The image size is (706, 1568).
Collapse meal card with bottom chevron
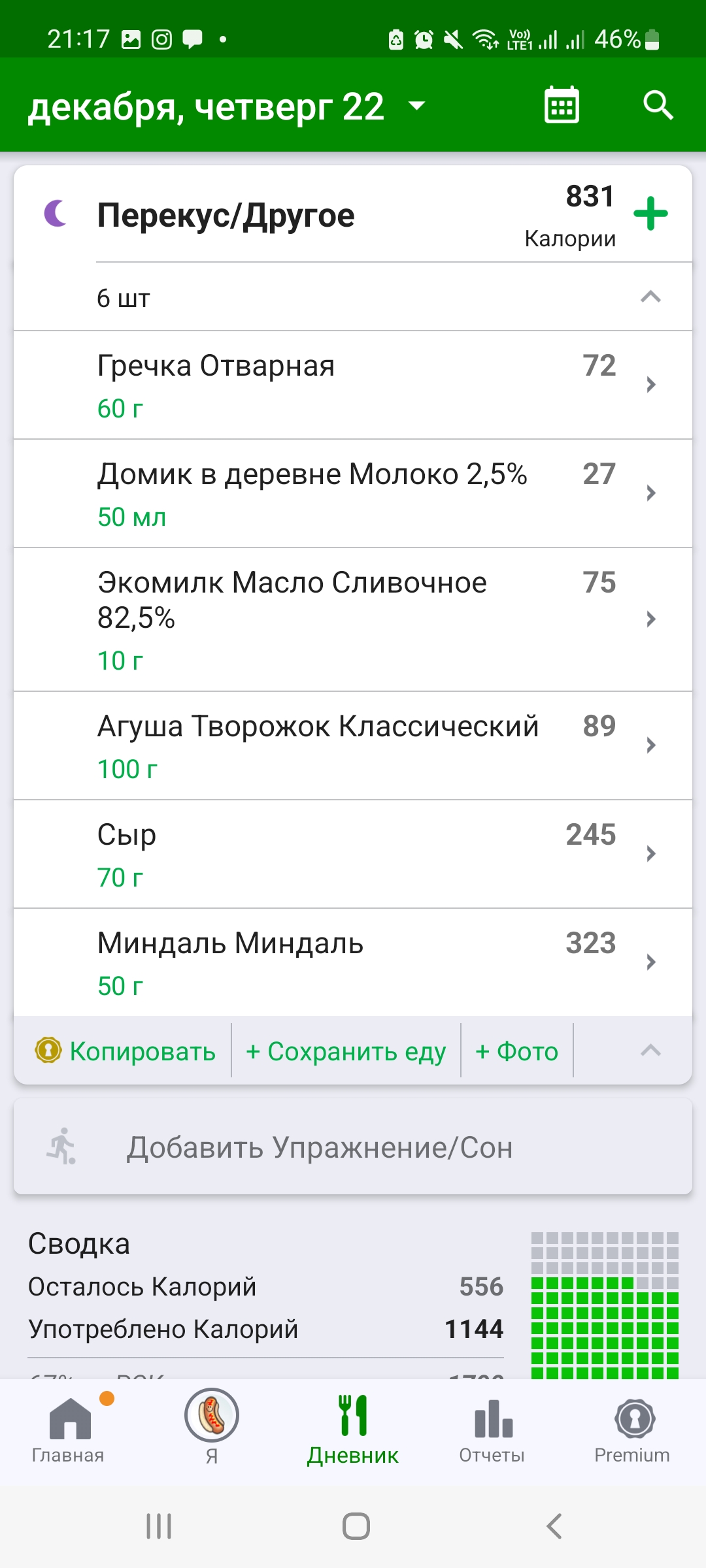coord(650,1051)
